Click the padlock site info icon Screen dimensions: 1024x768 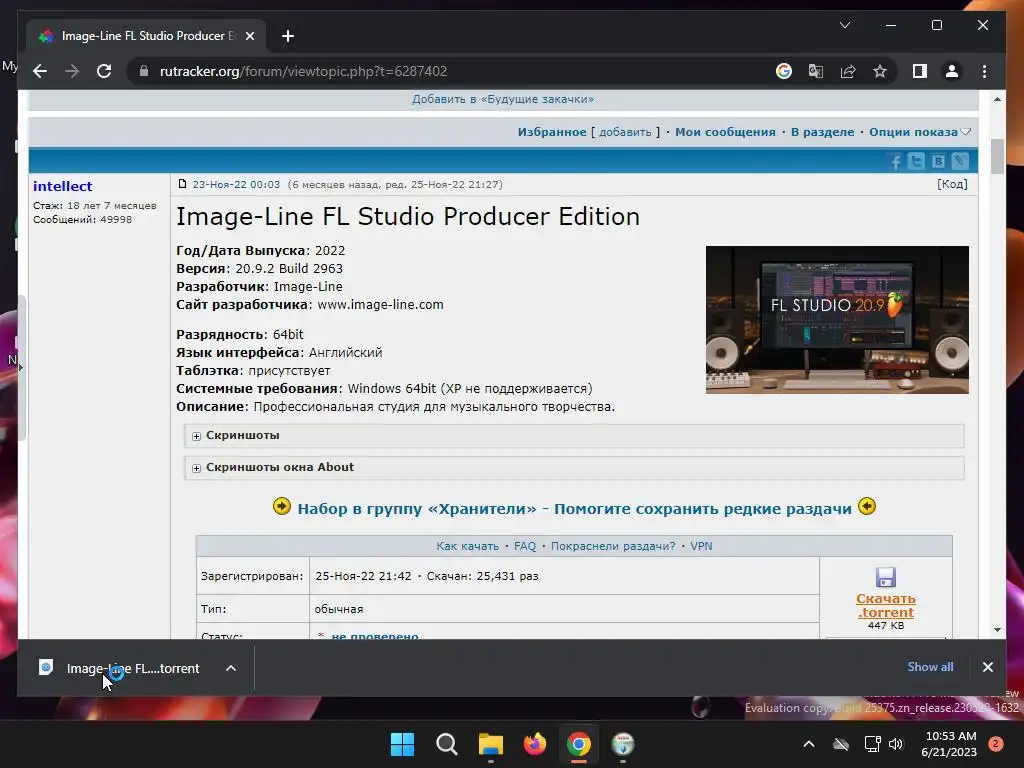[144, 71]
